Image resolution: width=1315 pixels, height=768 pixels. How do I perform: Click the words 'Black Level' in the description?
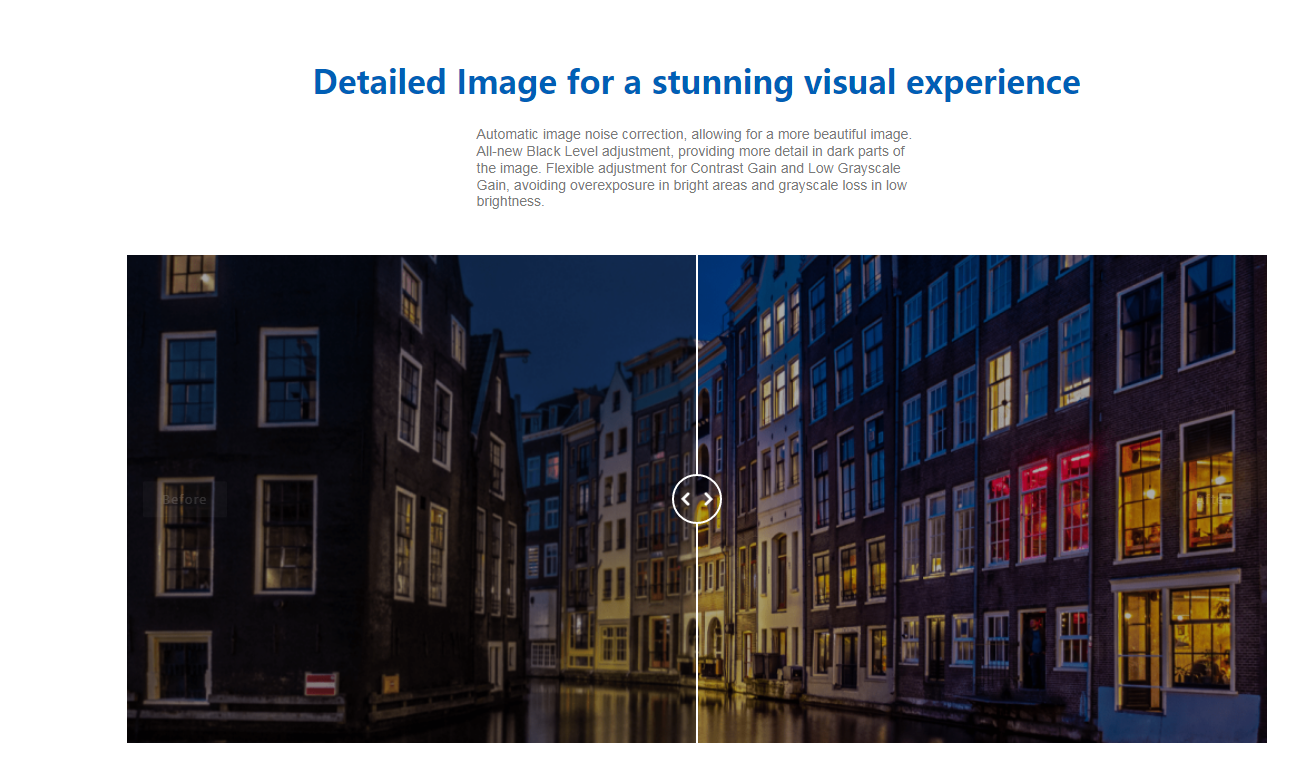(x=568, y=151)
